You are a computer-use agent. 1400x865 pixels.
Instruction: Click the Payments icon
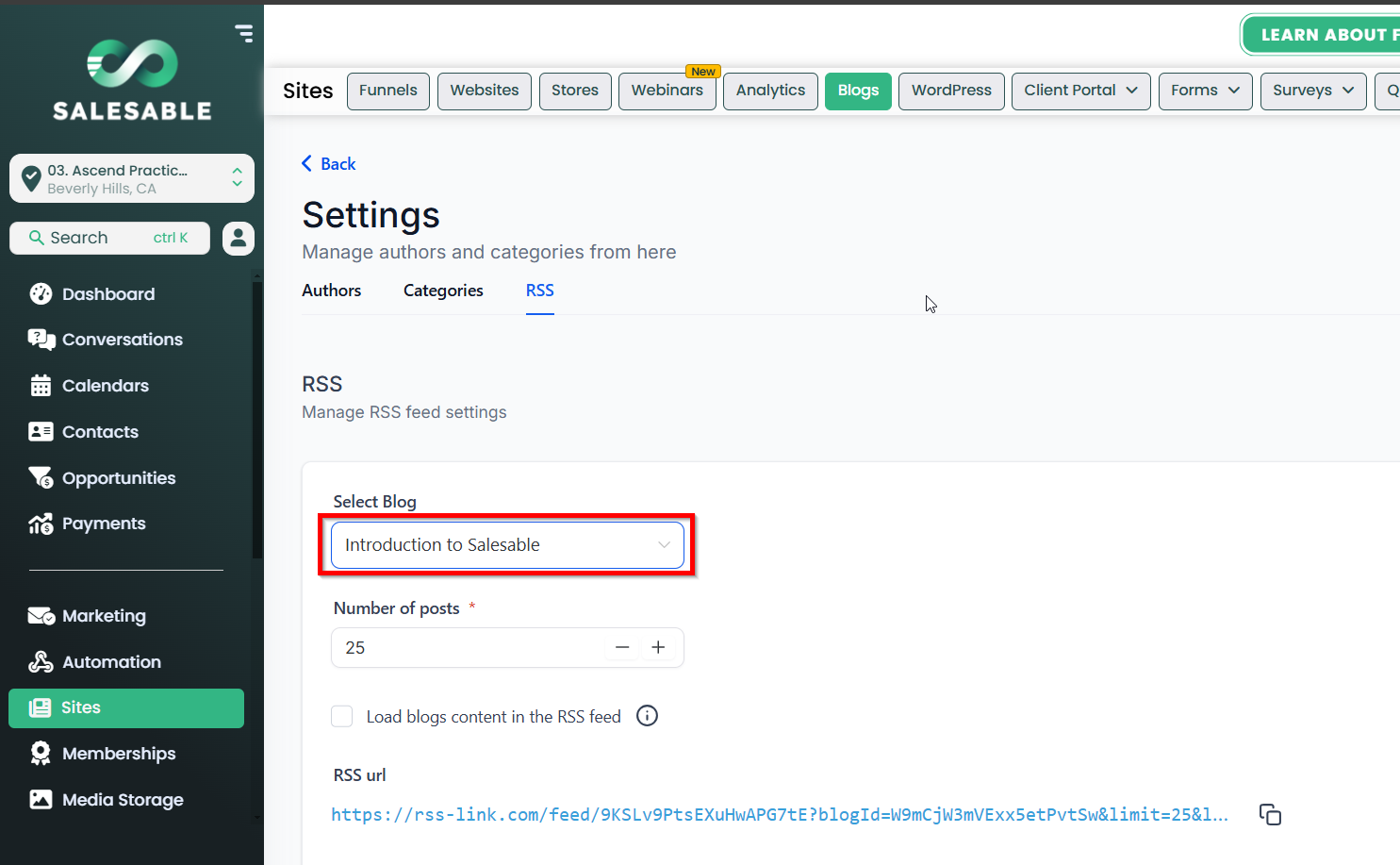(41, 524)
